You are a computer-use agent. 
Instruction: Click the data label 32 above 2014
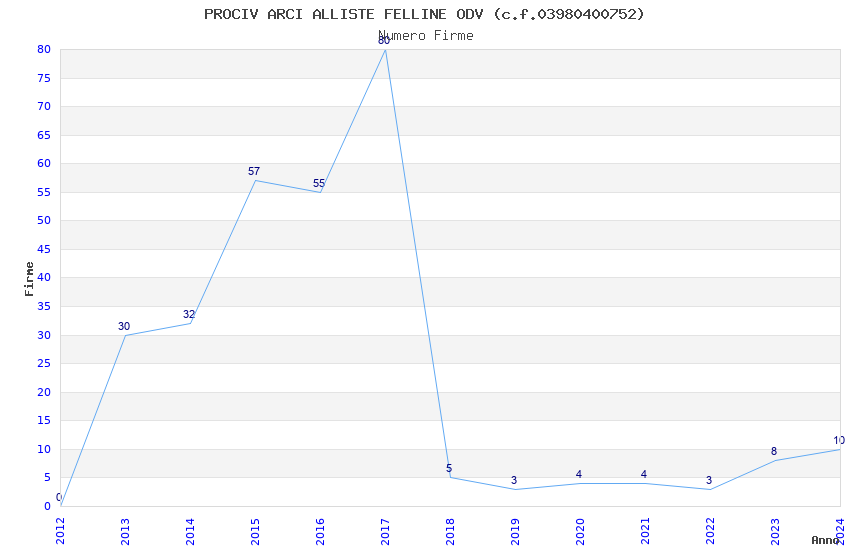coord(189,314)
